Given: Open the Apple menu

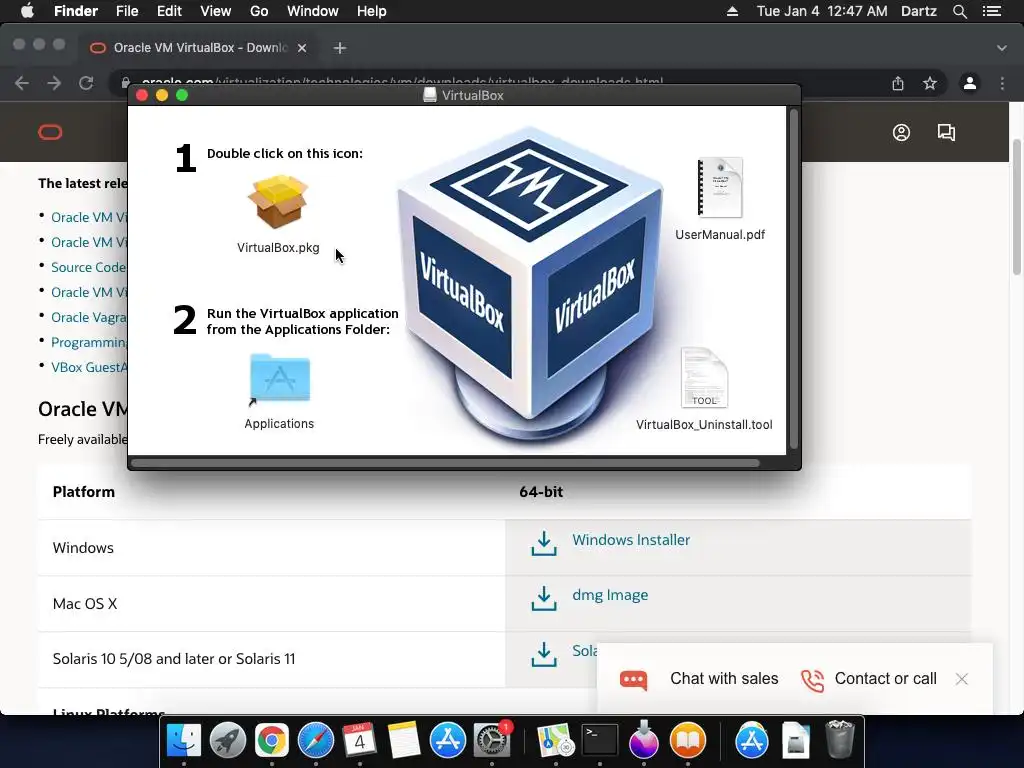Looking at the screenshot, I should point(27,11).
